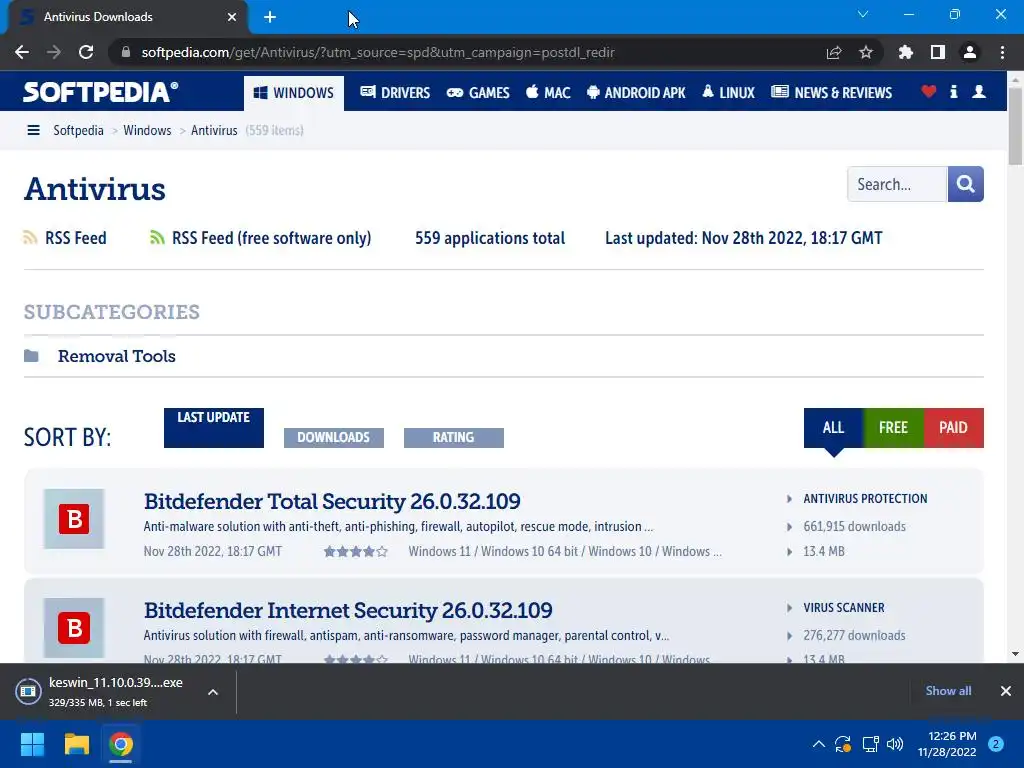Filter to PAID applications
1024x768 pixels.
click(953, 428)
